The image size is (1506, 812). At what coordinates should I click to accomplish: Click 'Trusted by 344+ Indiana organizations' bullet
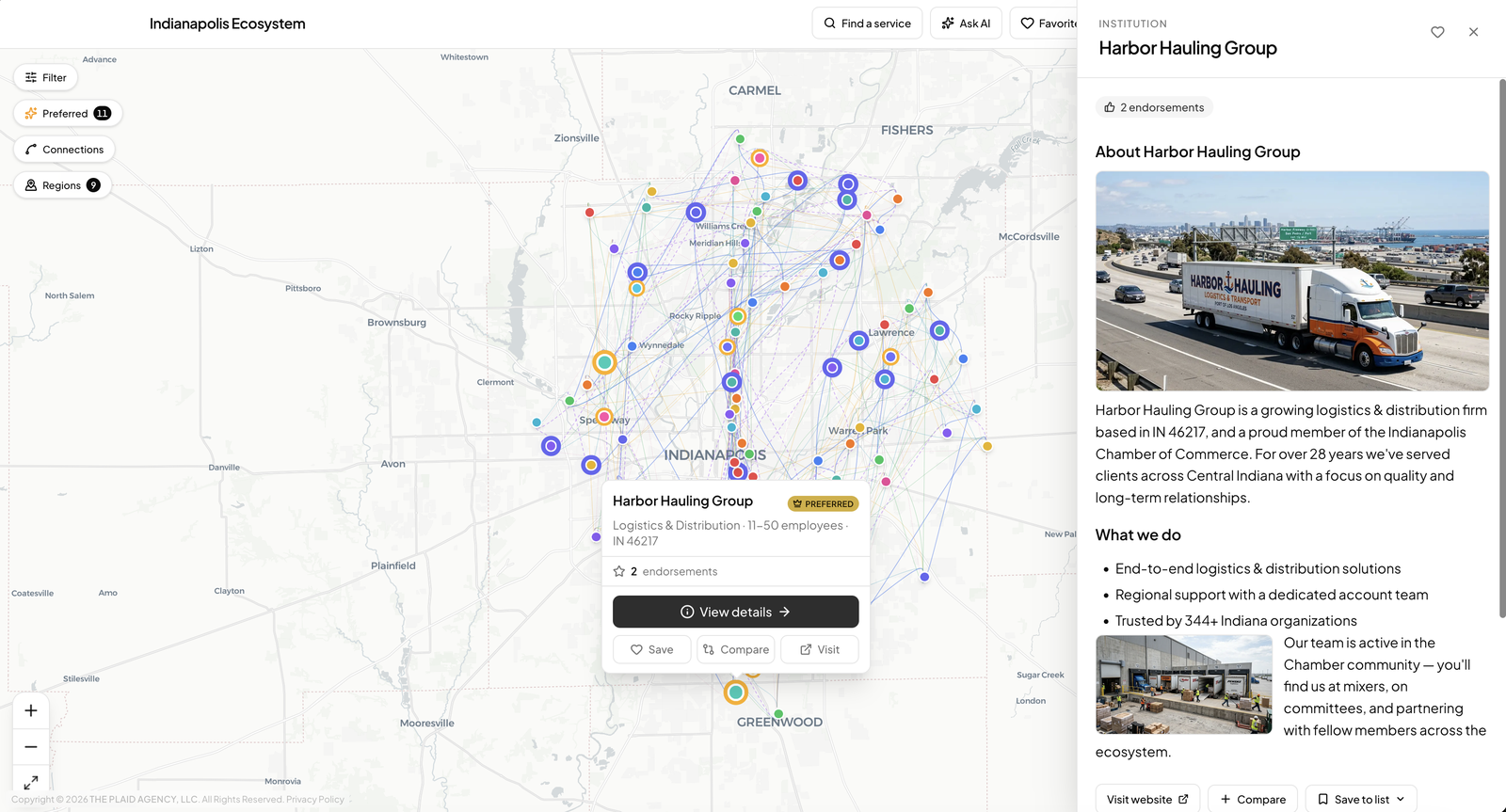(1236, 621)
